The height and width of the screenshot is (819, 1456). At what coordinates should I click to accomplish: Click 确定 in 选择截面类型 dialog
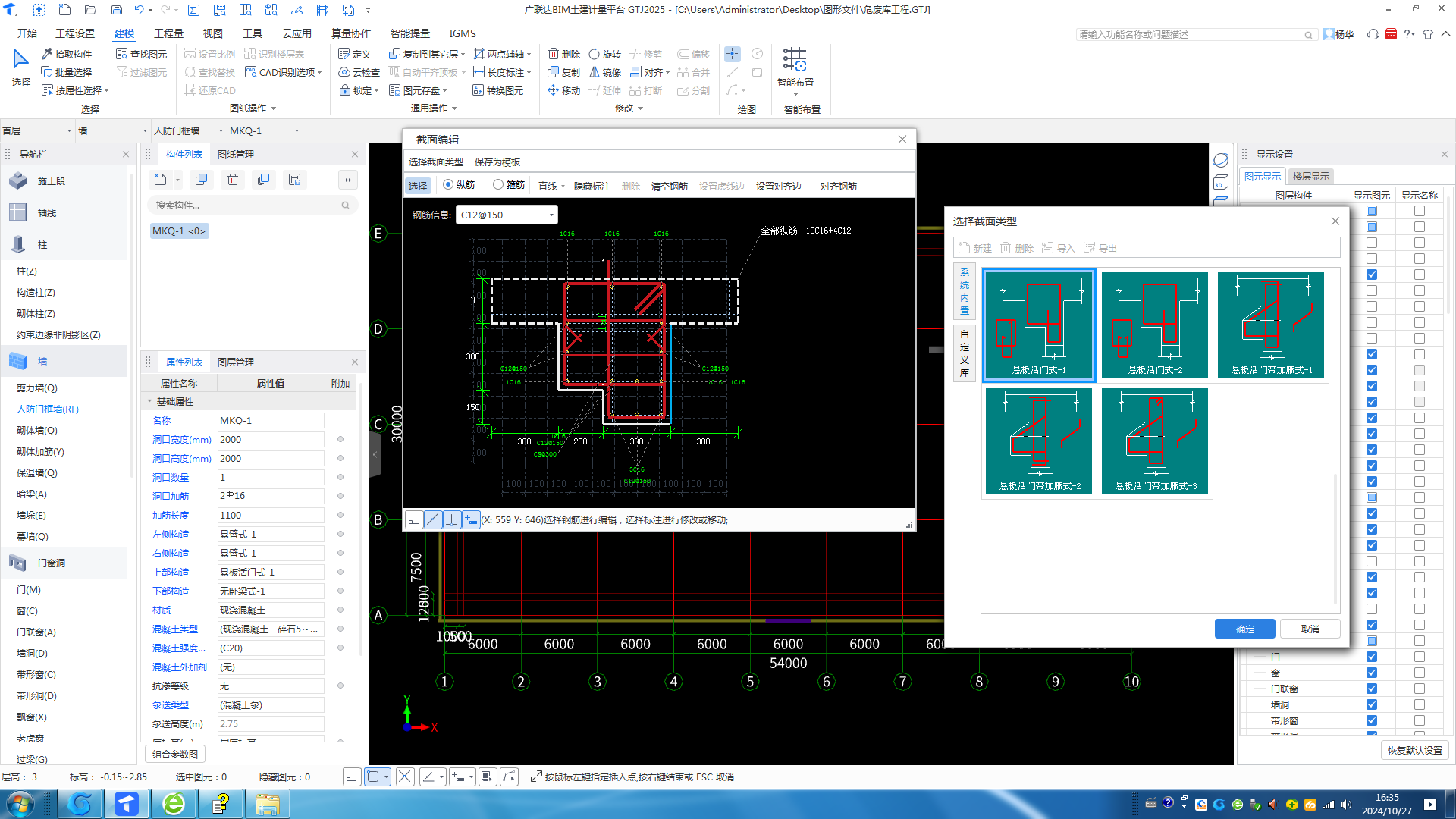[x=1244, y=629]
